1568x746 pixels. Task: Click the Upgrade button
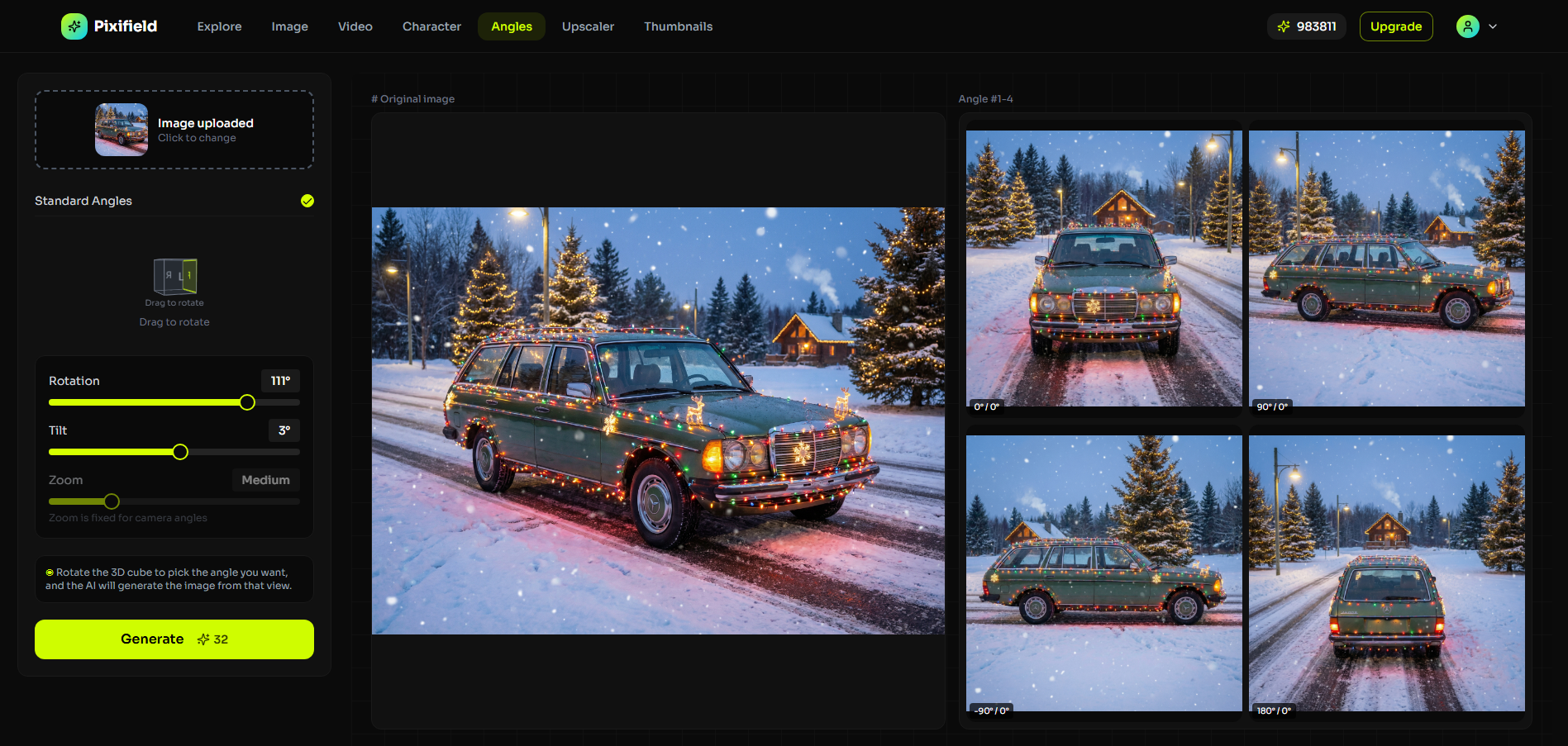1395,26
